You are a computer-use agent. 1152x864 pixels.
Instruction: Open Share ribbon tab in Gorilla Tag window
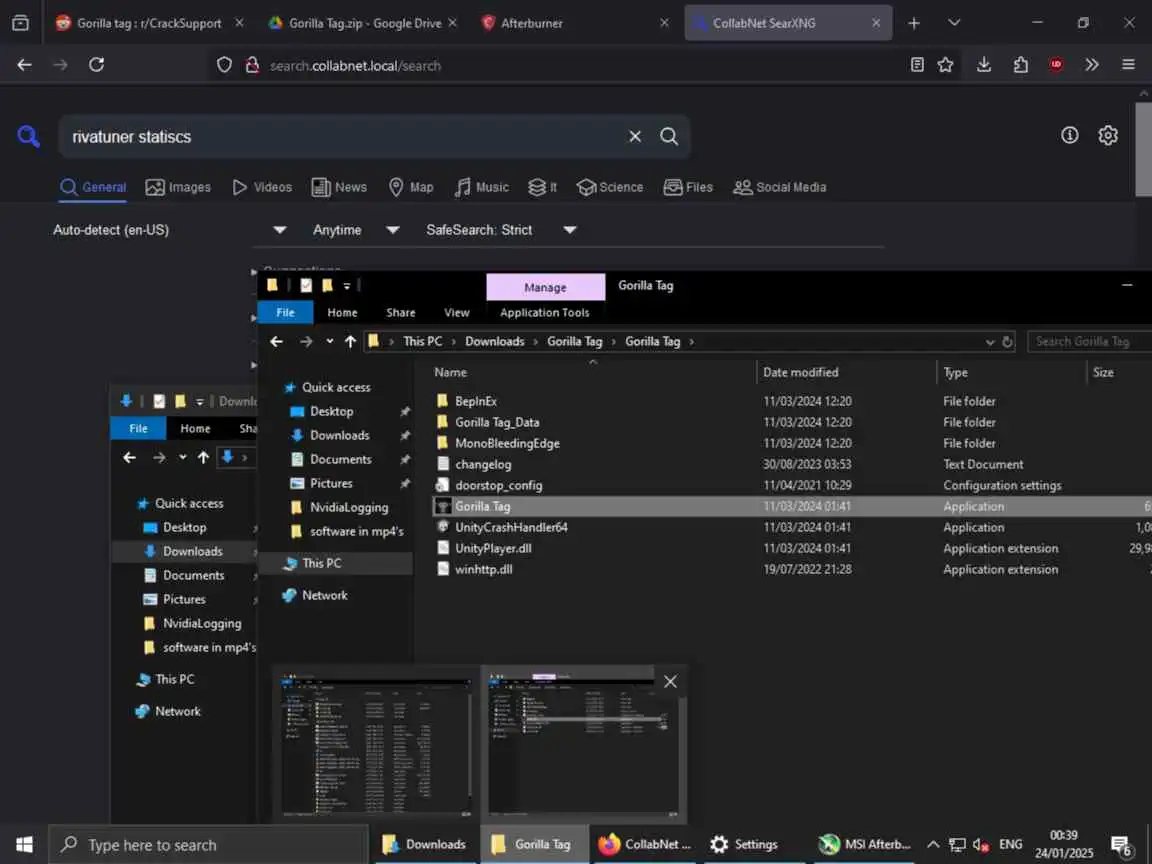(x=400, y=312)
